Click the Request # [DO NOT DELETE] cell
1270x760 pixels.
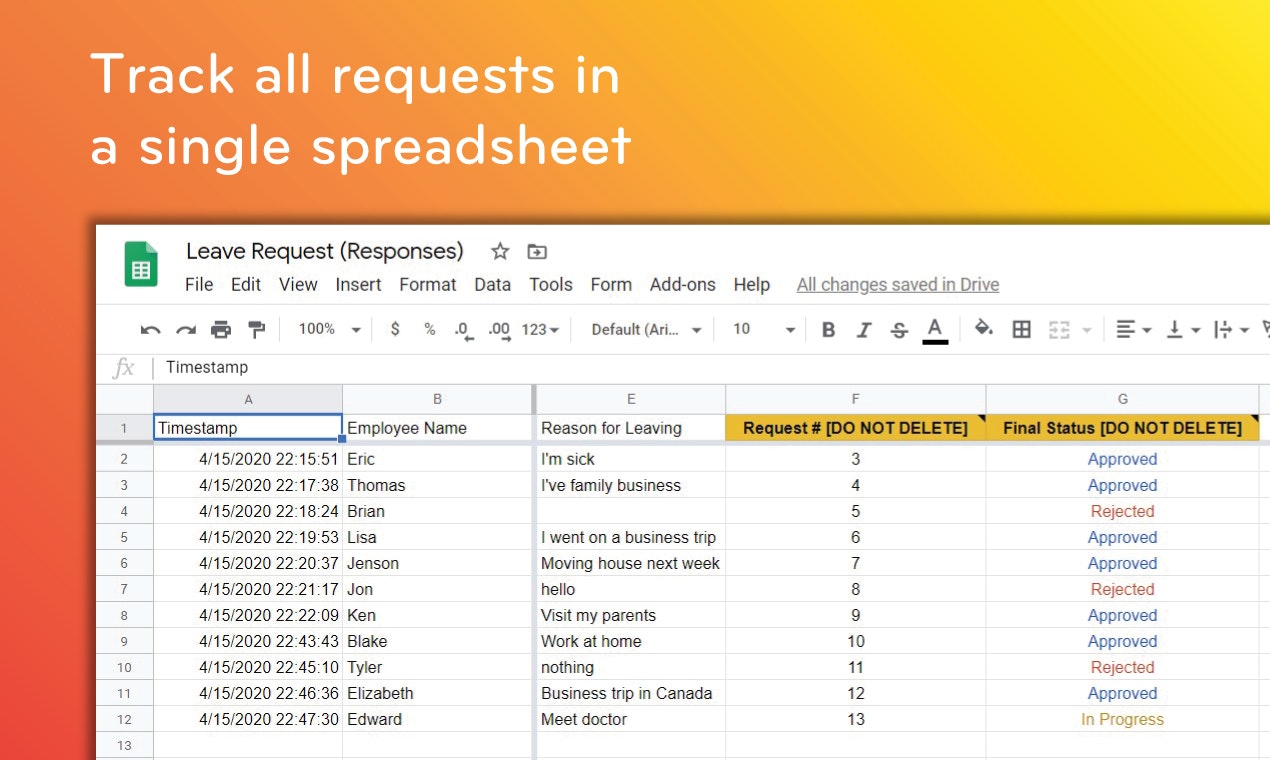click(x=856, y=428)
